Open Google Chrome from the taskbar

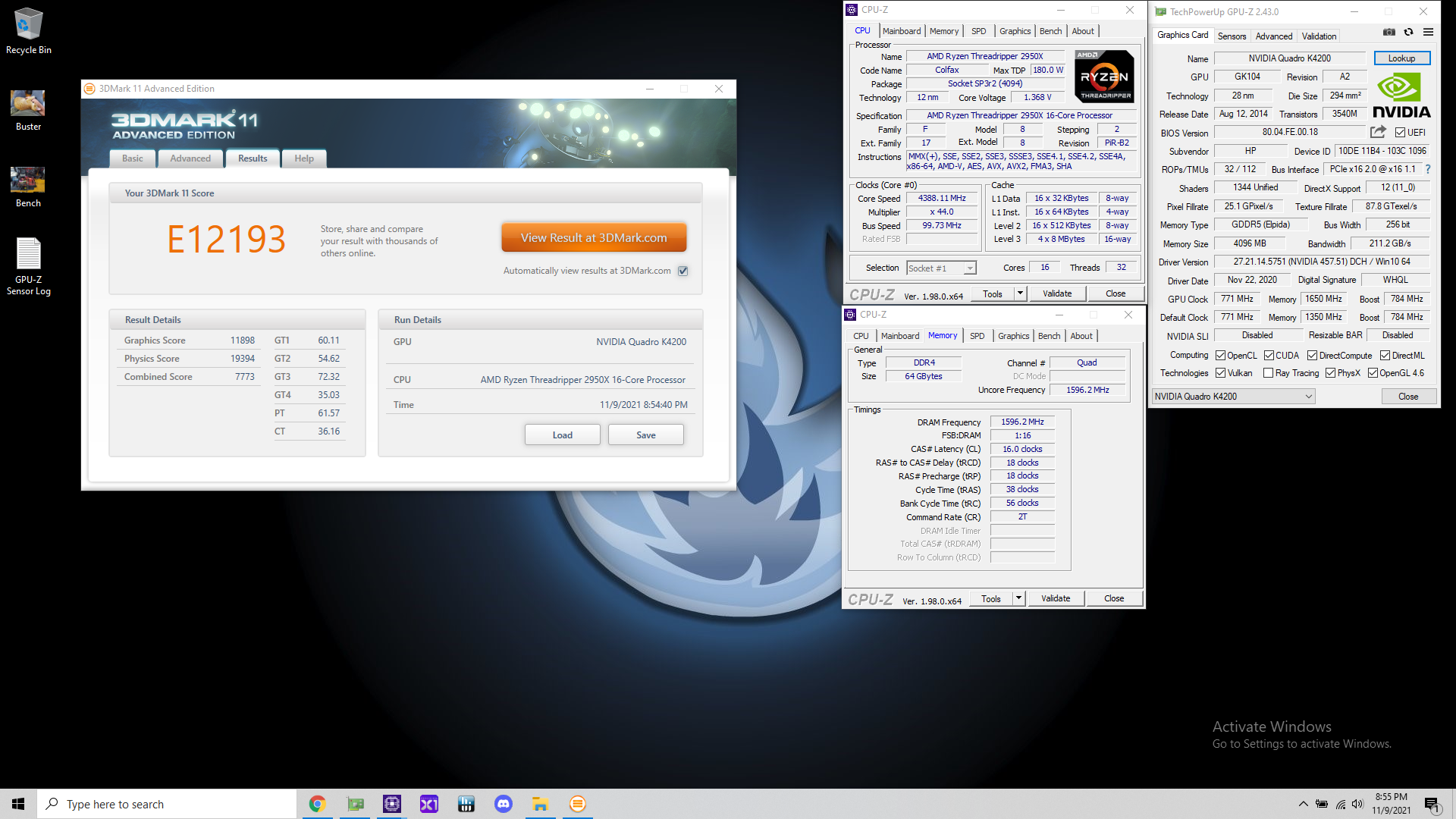pyautogui.click(x=317, y=804)
